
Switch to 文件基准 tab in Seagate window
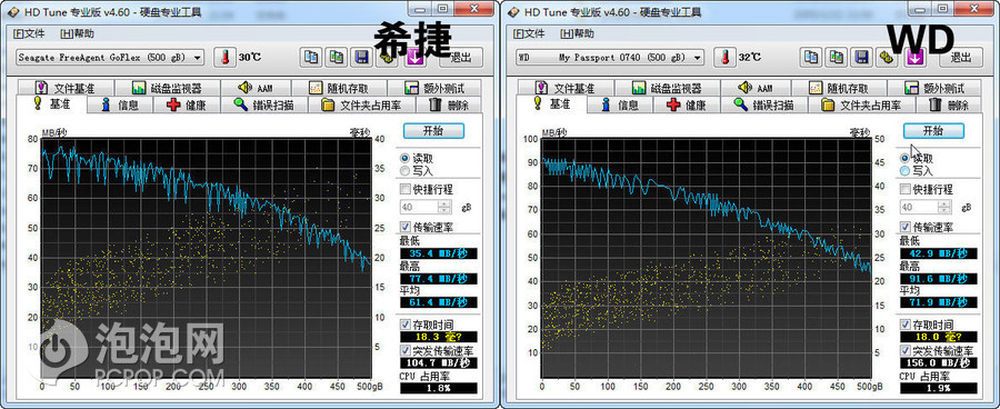[66, 88]
